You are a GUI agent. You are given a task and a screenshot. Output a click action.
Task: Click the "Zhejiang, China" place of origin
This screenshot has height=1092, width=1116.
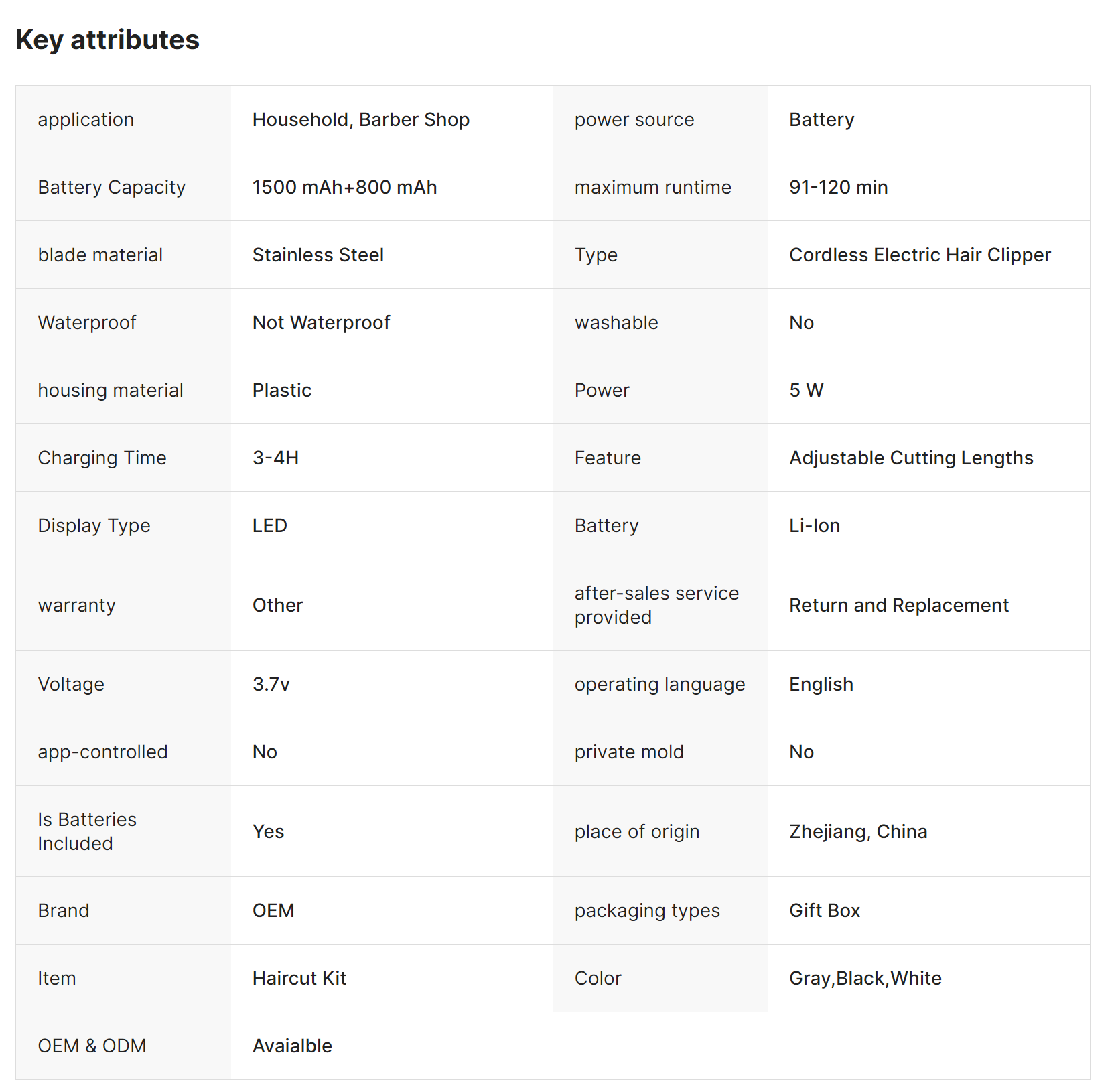tap(857, 831)
